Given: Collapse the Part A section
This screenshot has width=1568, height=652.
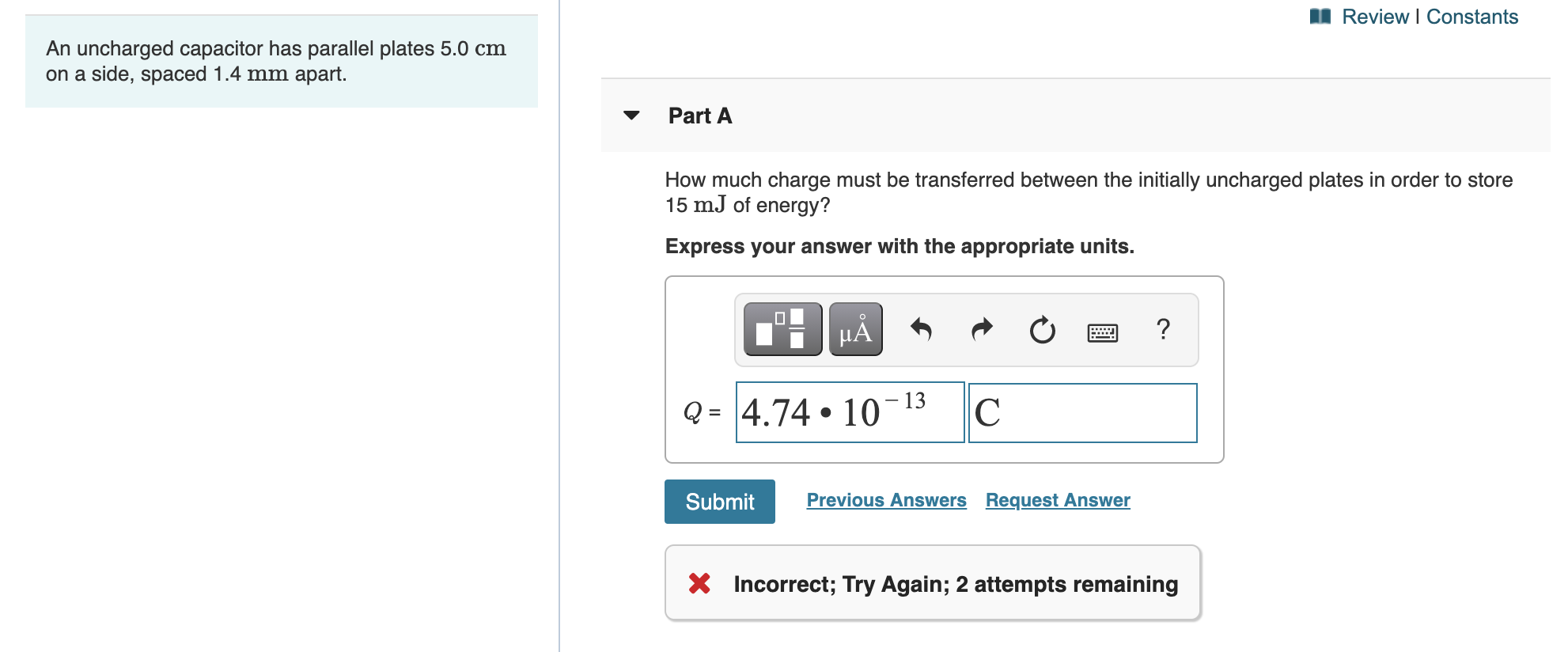Looking at the screenshot, I should click(x=631, y=116).
